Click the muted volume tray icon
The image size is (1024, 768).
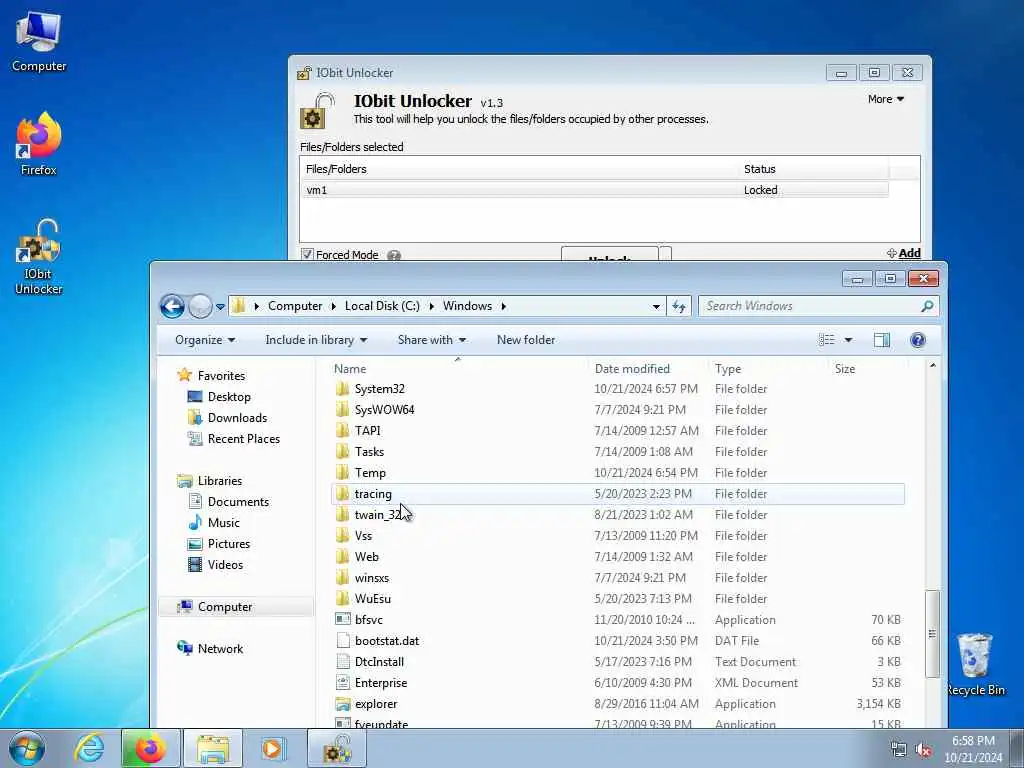(923, 750)
